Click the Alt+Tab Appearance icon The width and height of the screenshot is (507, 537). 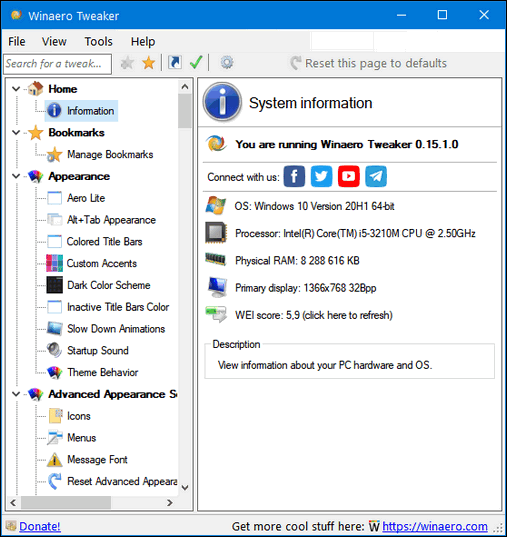pyautogui.click(x=54, y=220)
